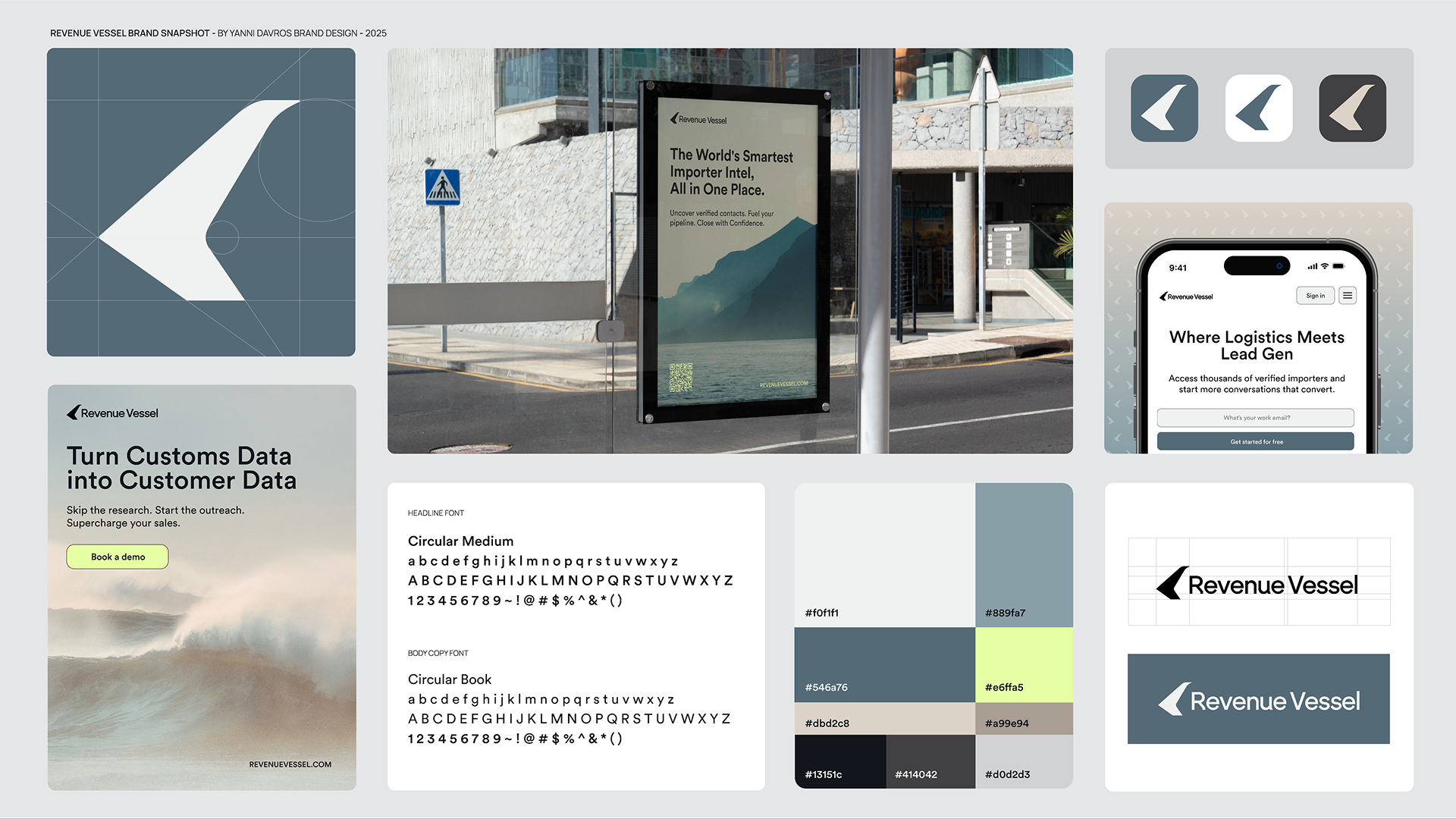Click the Revenue Vessel logo on wave ad

[x=112, y=413]
